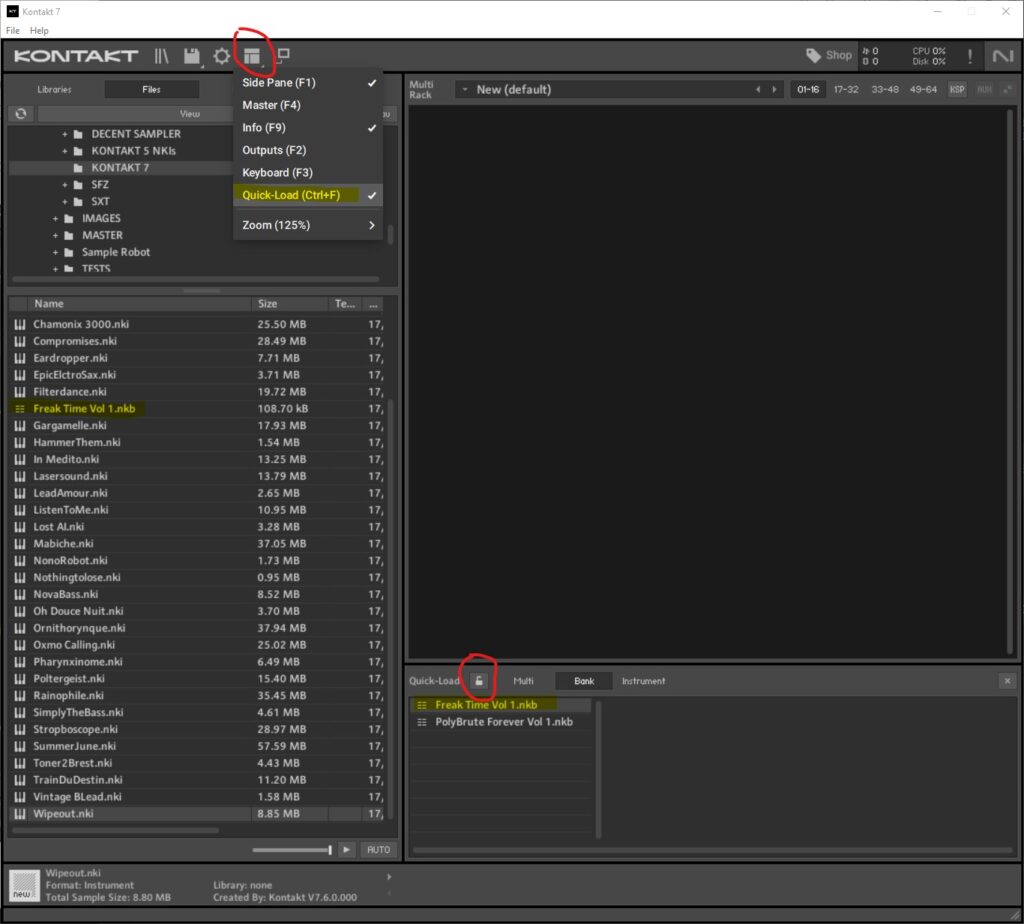
Task: Expand the DECENT SAMPLER folder
Action: [65, 134]
